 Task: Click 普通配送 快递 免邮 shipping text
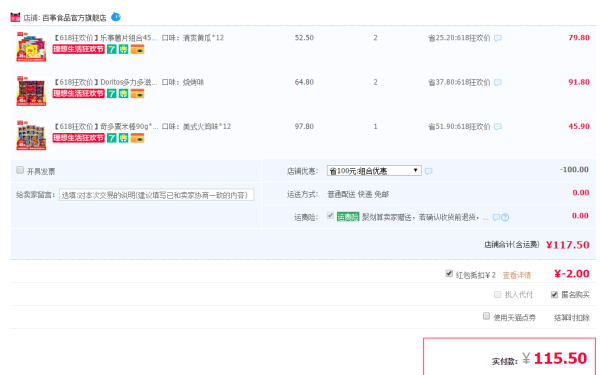click(x=358, y=194)
